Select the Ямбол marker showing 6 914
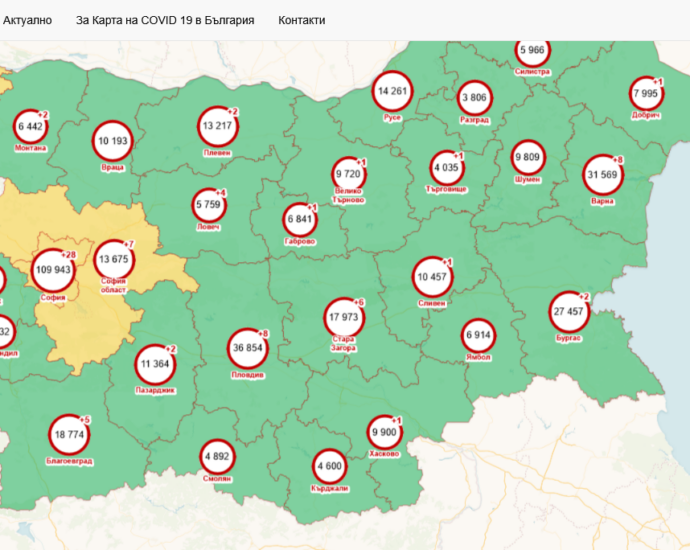This screenshot has width=690, height=550. (478, 335)
